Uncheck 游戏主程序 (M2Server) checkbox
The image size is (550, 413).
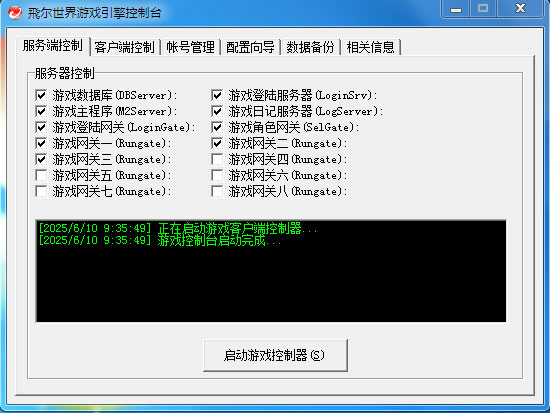(41, 111)
